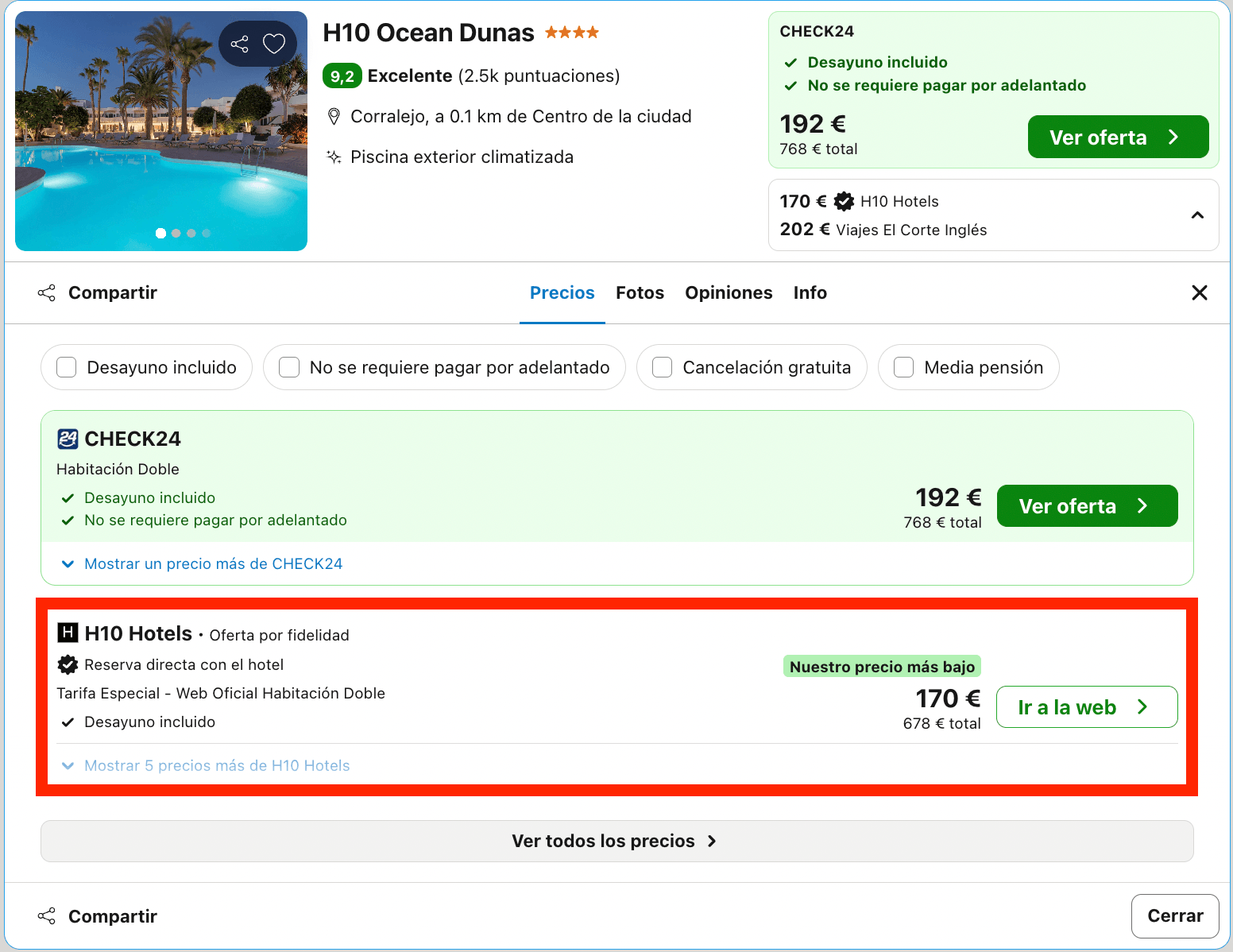Click Compartir link below header
This screenshot has height=952, width=1233.
tap(97, 292)
